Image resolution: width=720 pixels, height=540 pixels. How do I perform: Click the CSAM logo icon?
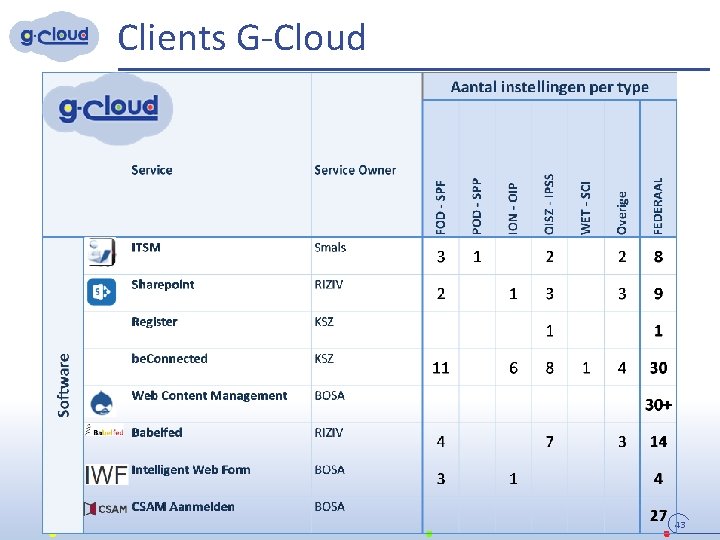coord(106,509)
